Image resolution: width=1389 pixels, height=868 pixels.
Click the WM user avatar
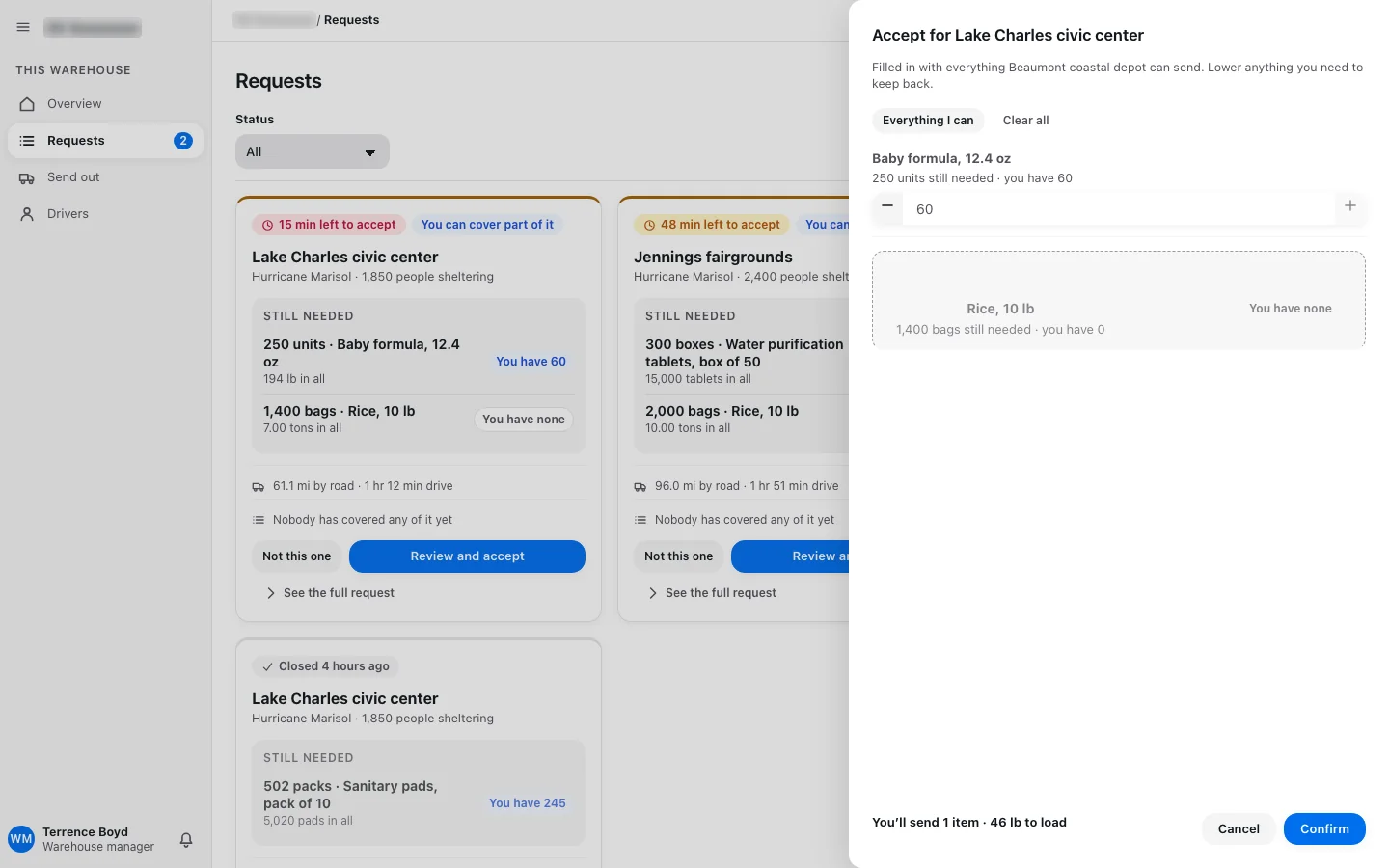(x=21, y=839)
